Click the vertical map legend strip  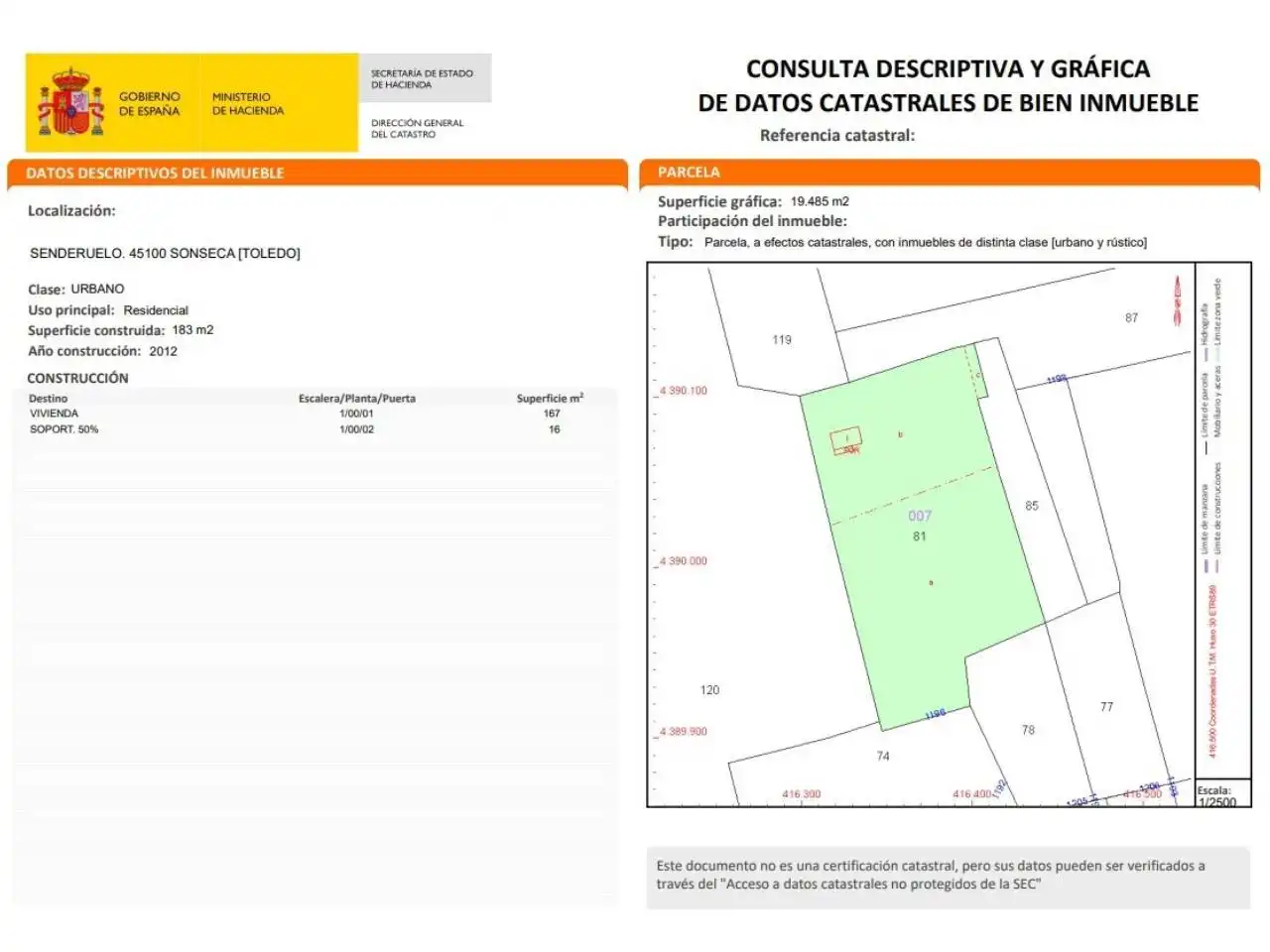(1222, 521)
